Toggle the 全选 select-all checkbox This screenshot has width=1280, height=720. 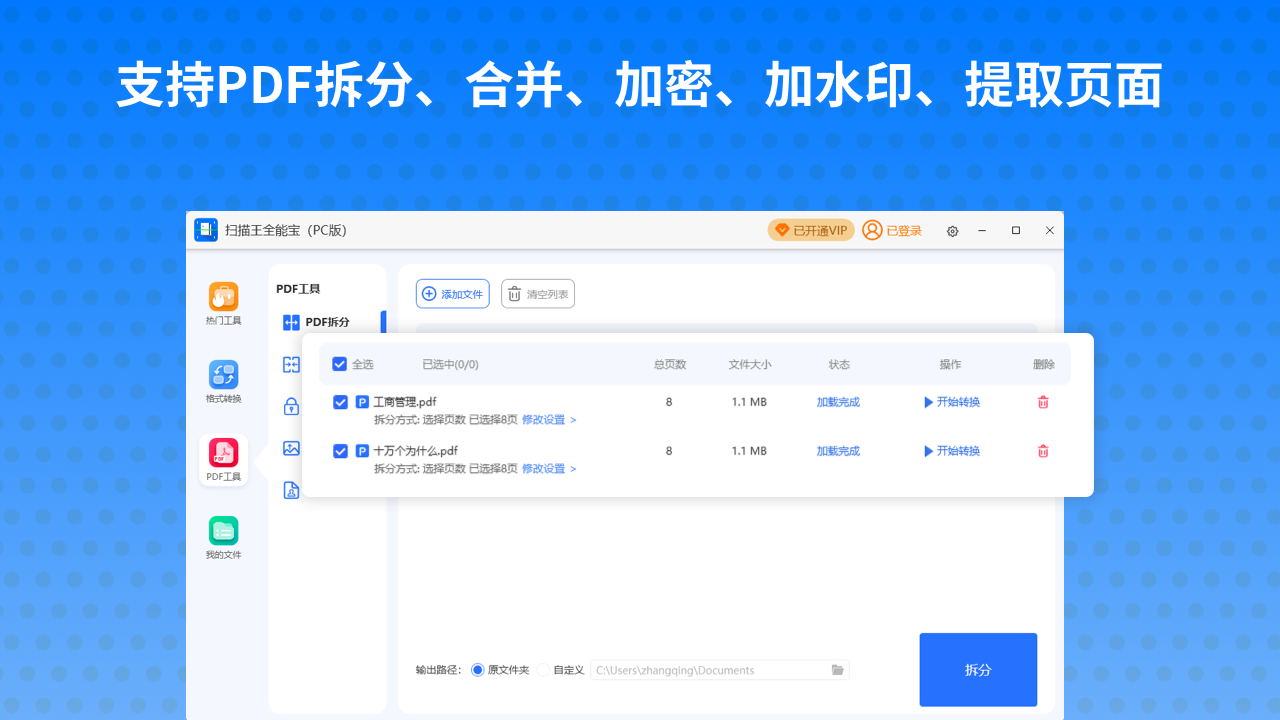(x=340, y=363)
